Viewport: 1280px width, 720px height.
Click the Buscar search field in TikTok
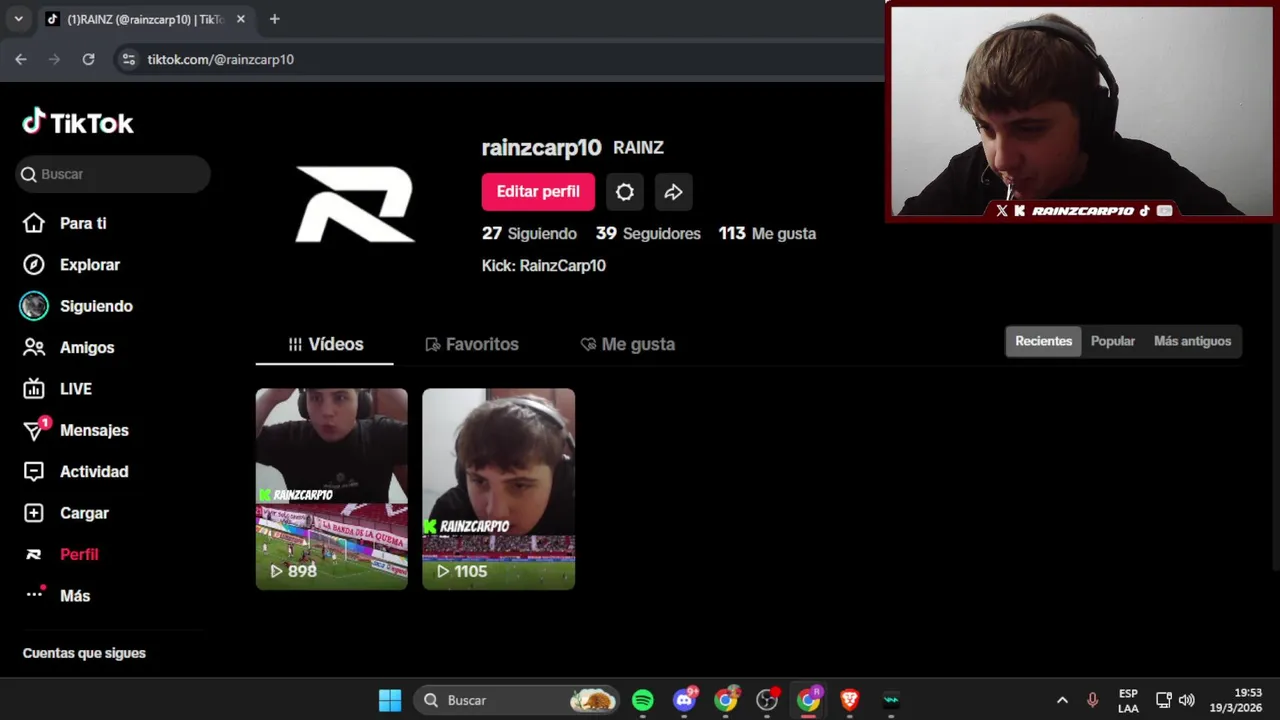point(113,174)
